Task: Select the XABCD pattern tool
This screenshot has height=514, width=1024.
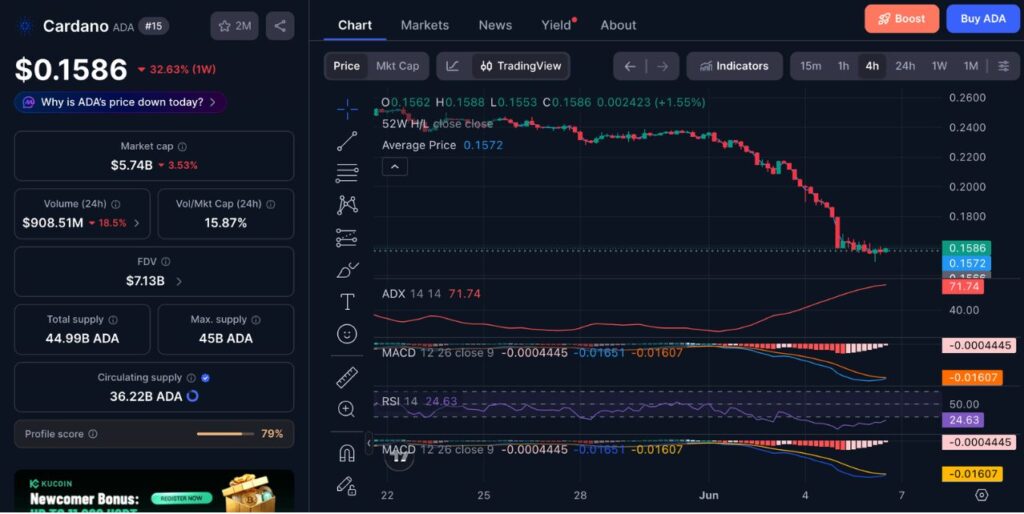Action: tap(347, 205)
